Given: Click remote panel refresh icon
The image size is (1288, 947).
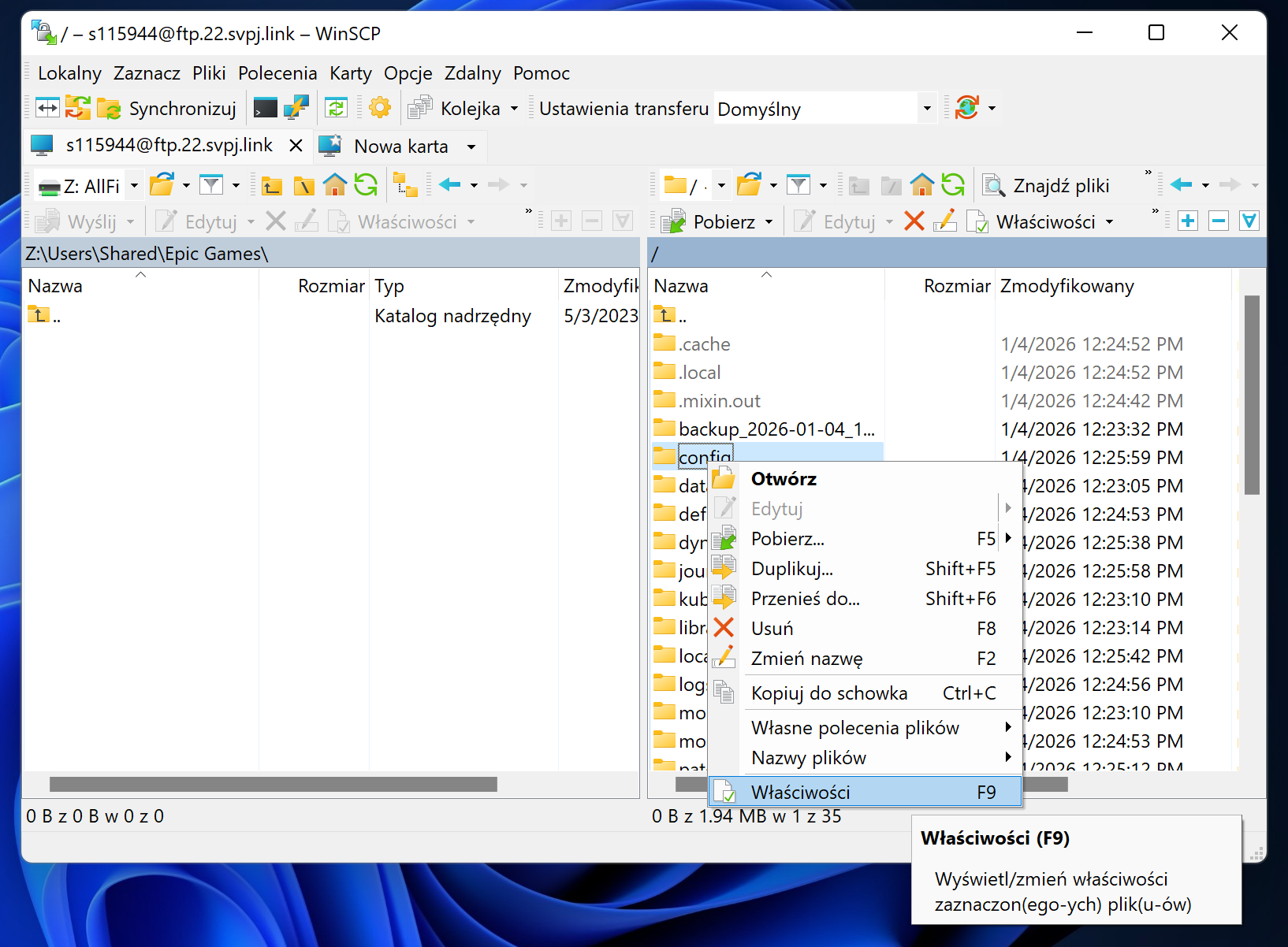Looking at the screenshot, I should (953, 185).
